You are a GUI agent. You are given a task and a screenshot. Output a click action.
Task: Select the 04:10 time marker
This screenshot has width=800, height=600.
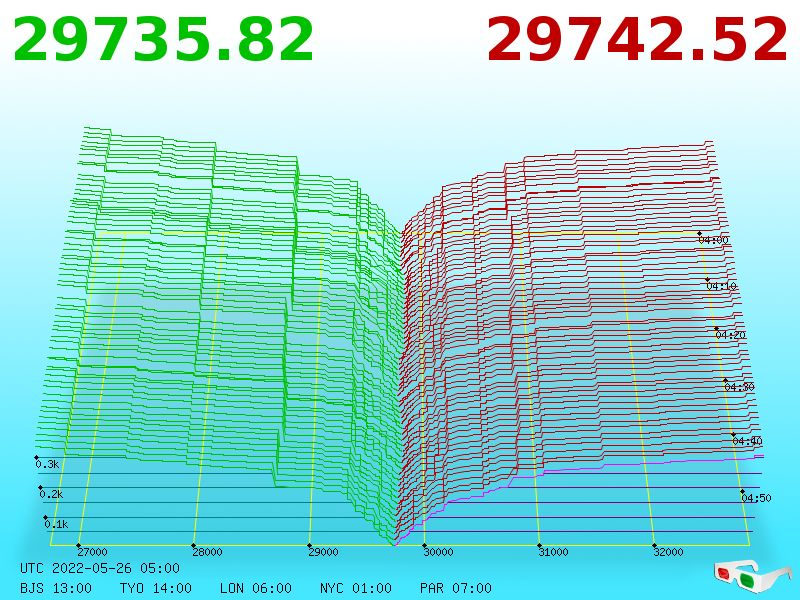click(x=721, y=286)
